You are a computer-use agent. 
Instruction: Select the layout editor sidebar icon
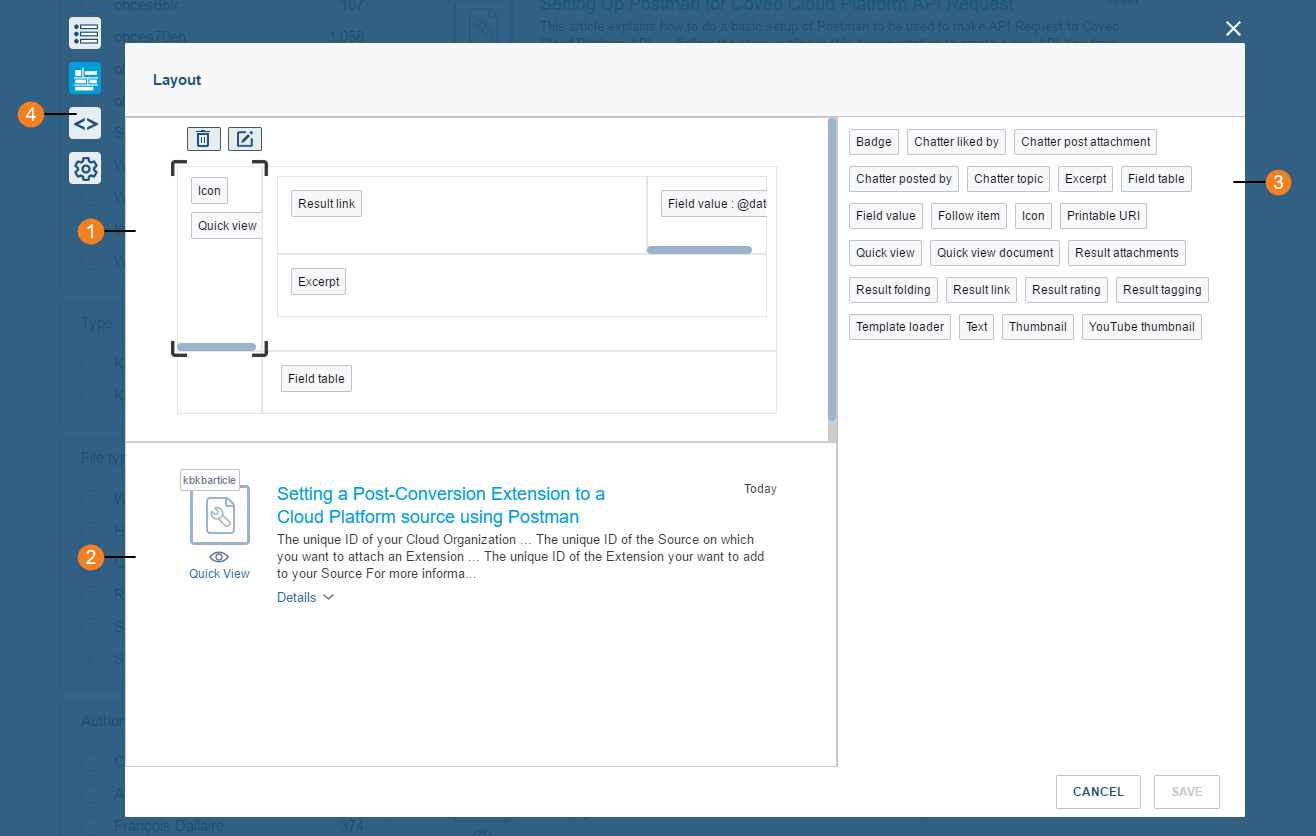(x=85, y=78)
